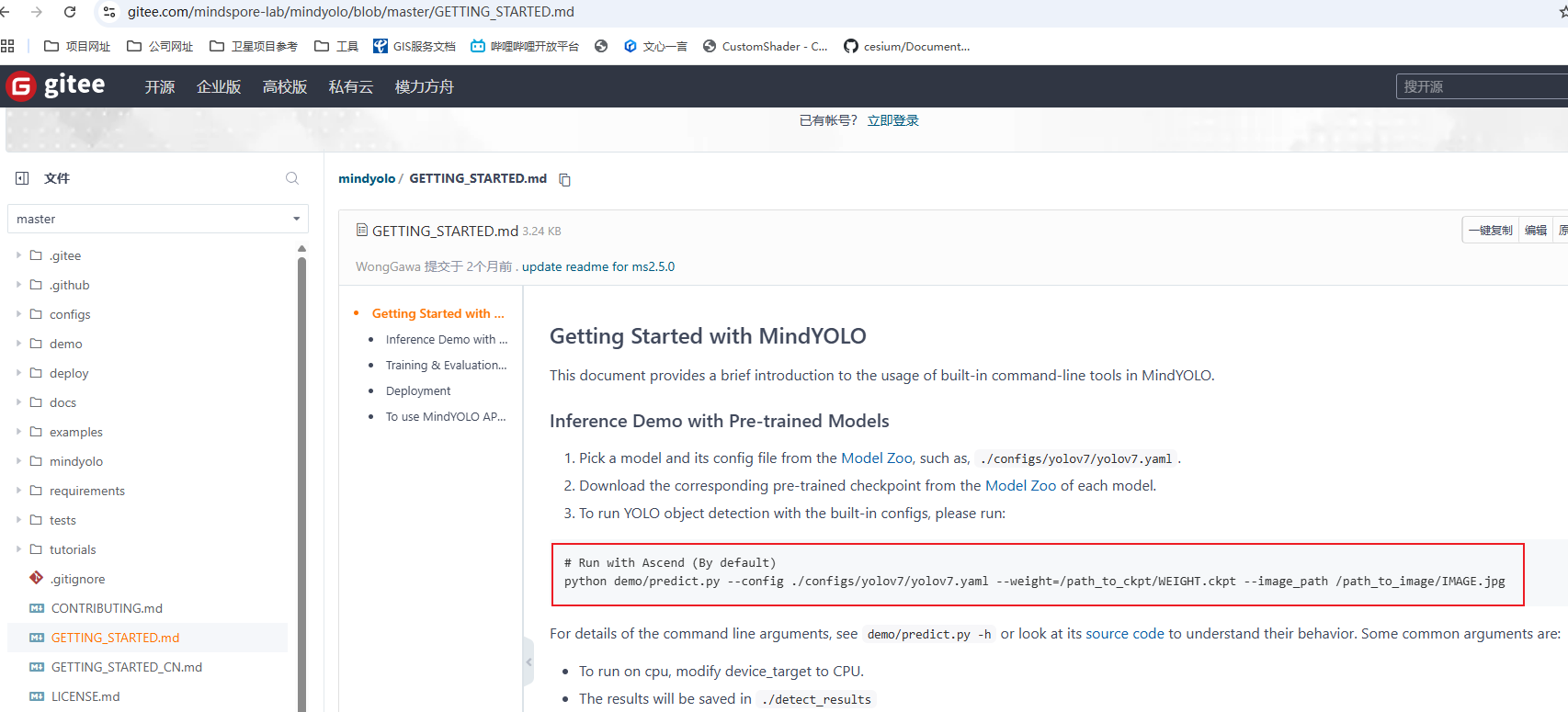The height and width of the screenshot is (712, 1568).
Task: Open the 私有云 navigation menu
Action: coord(351,86)
